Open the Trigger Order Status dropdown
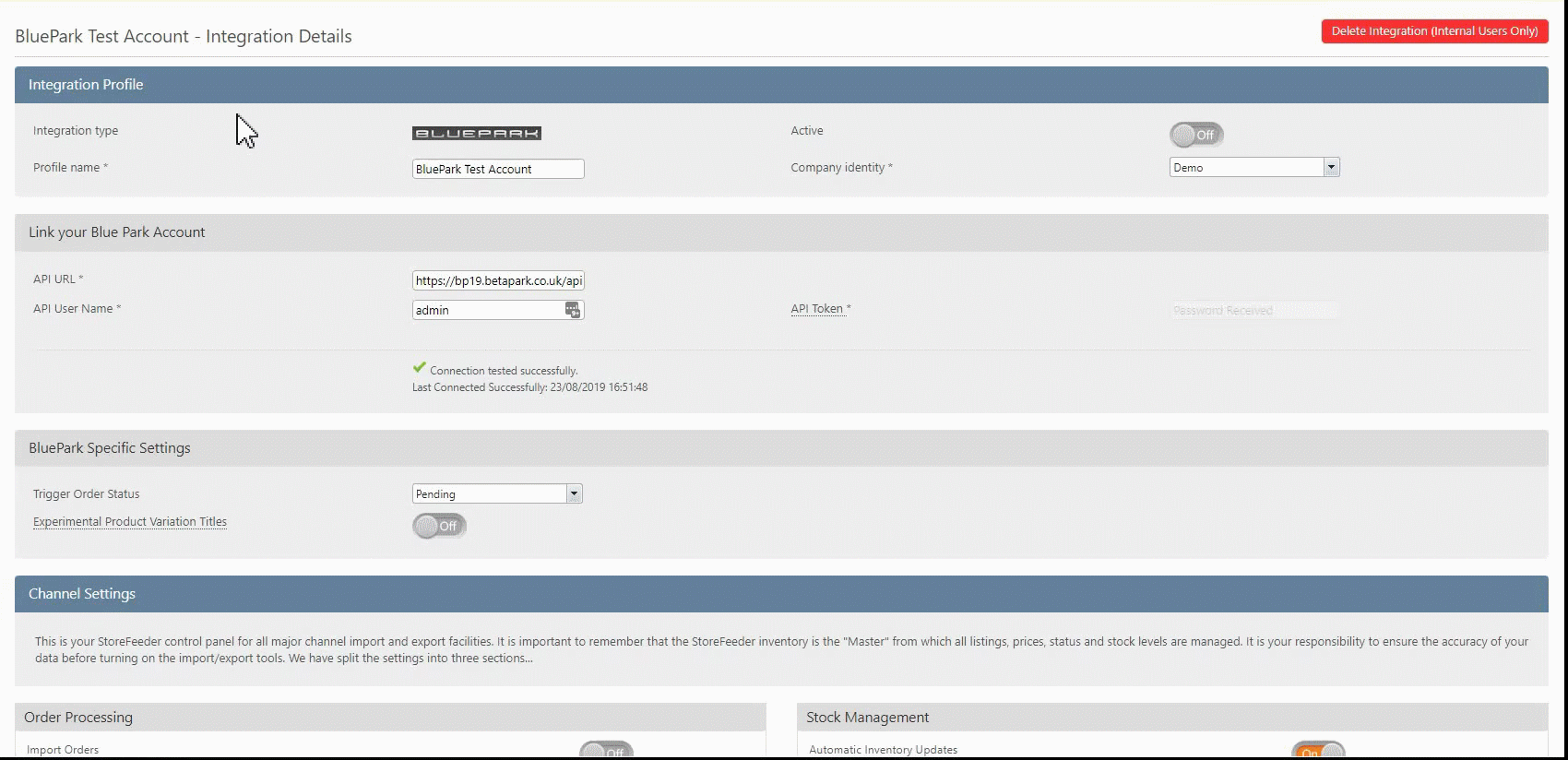 tap(497, 493)
